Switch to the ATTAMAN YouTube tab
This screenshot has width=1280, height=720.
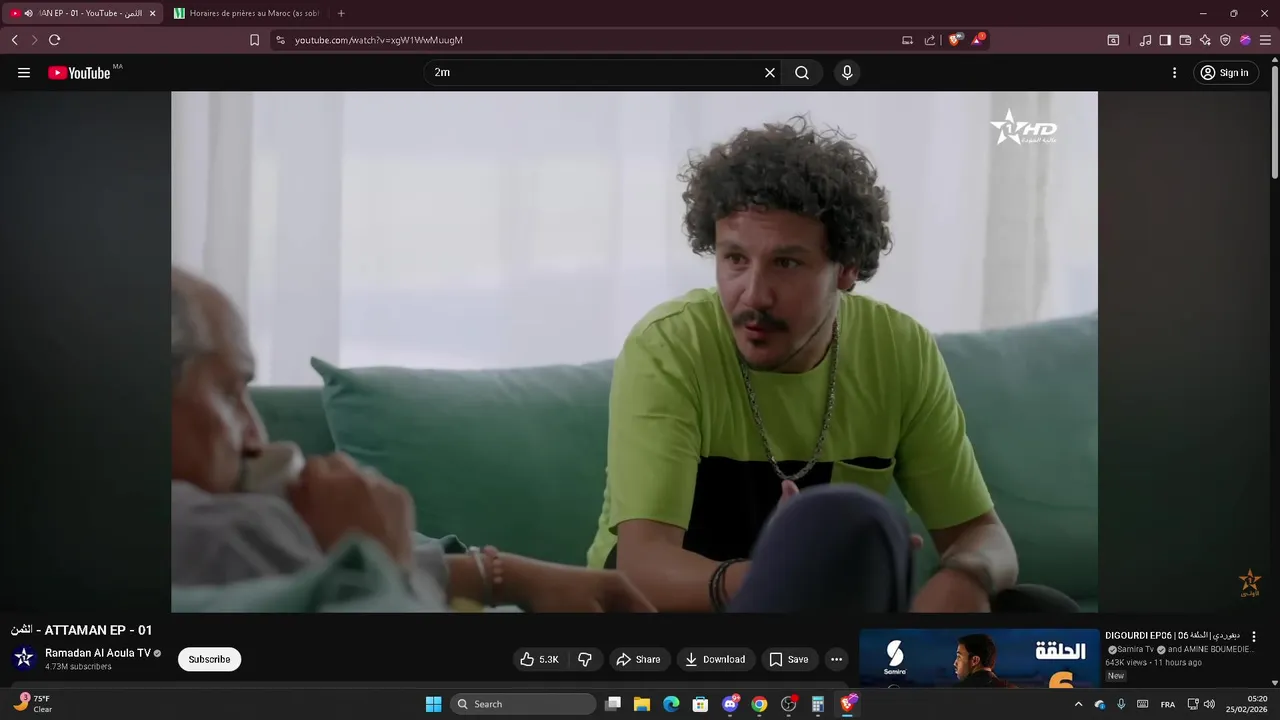click(x=82, y=13)
